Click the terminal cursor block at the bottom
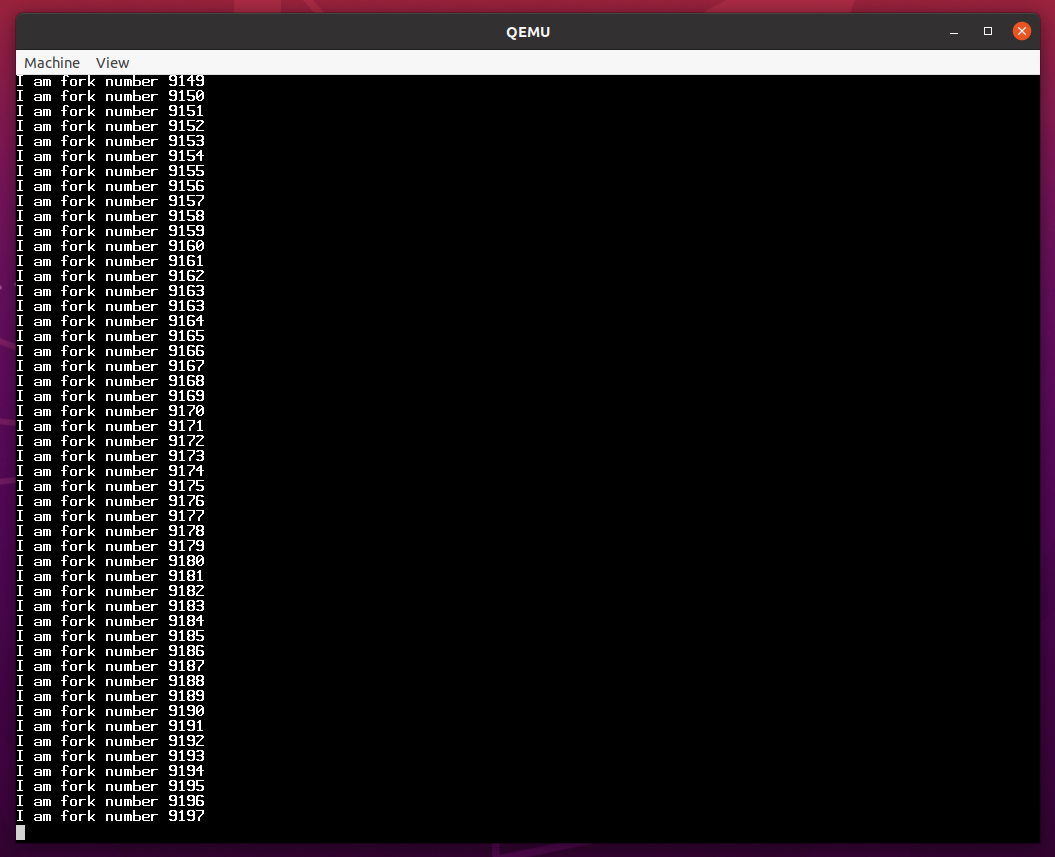Image resolution: width=1055 pixels, height=857 pixels. 21,832
